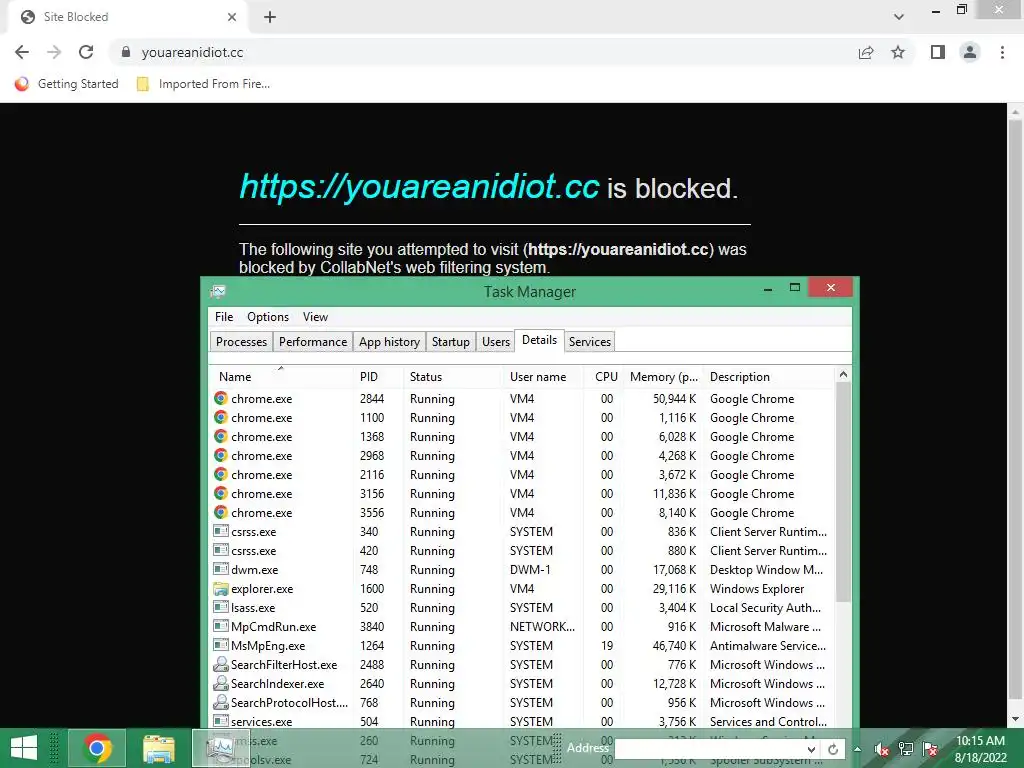Open Task Manager View menu
The image size is (1024, 768).
pos(315,317)
